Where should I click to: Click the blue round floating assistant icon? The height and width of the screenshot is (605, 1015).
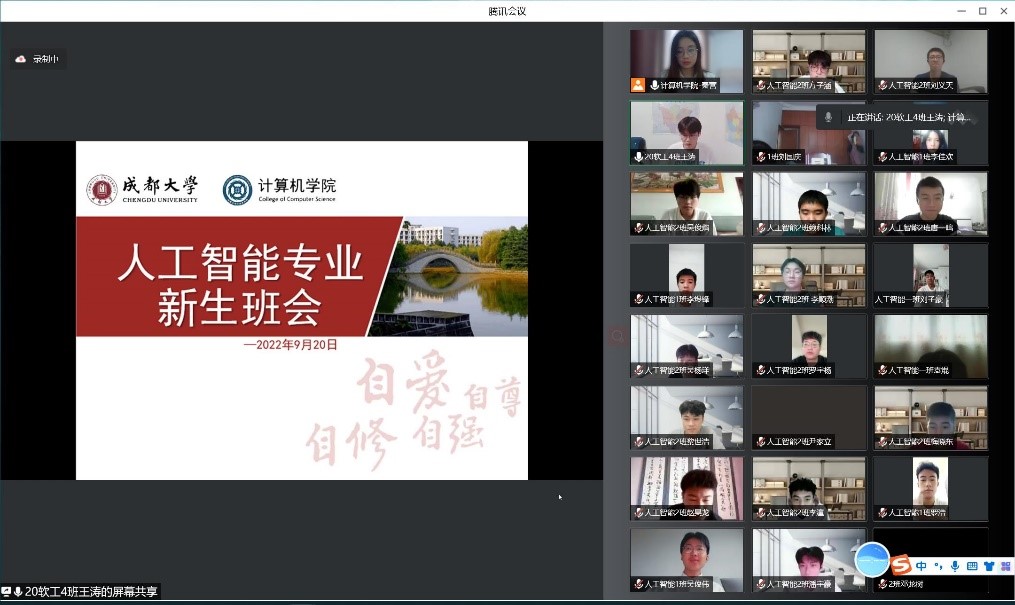pyautogui.click(x=872, y=559)
